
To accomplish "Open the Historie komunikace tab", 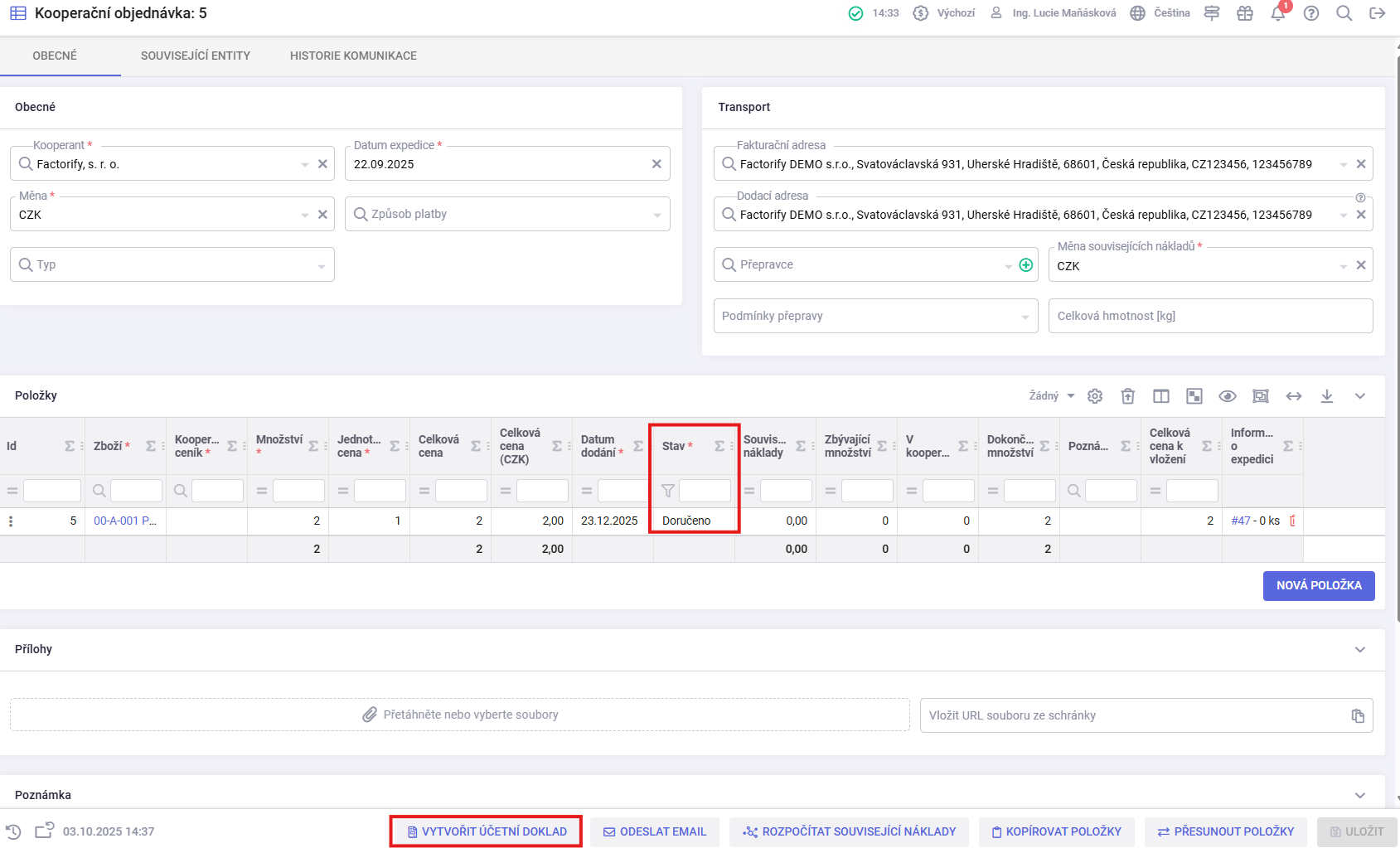I will tap(353, 56).
